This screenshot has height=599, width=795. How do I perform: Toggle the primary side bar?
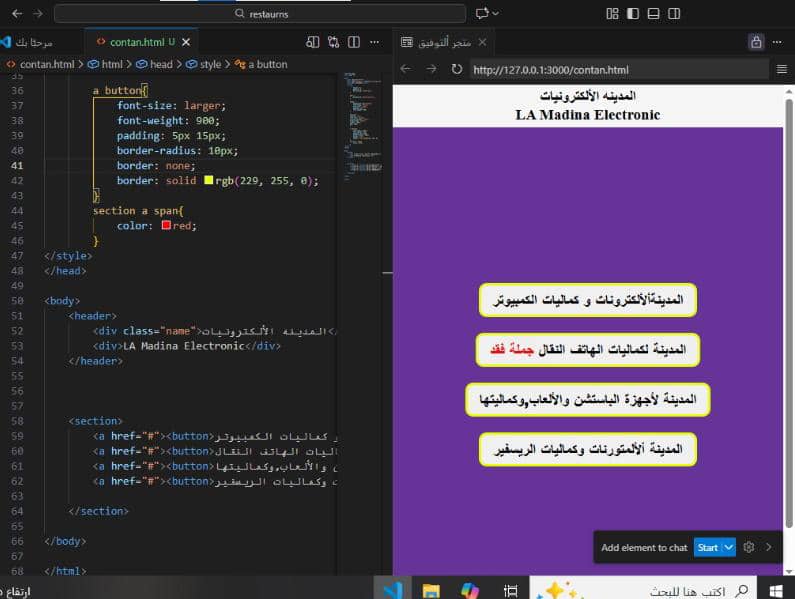633,14
